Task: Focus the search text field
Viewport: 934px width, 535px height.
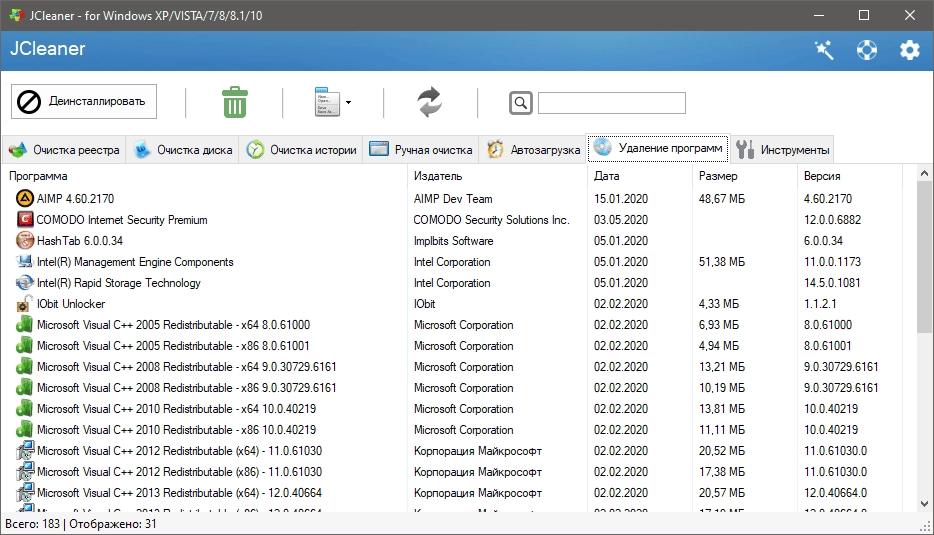Action: click(612, 103)
